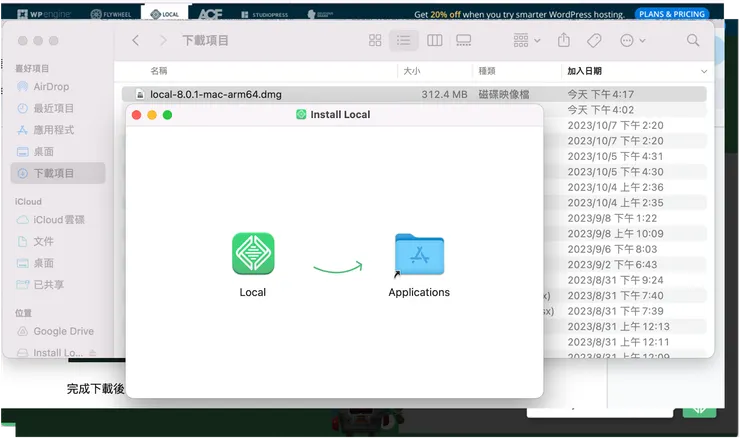Switch Finder to column view
The height and width of the screenshot is (438, 740).
click(x=435, y=41)
